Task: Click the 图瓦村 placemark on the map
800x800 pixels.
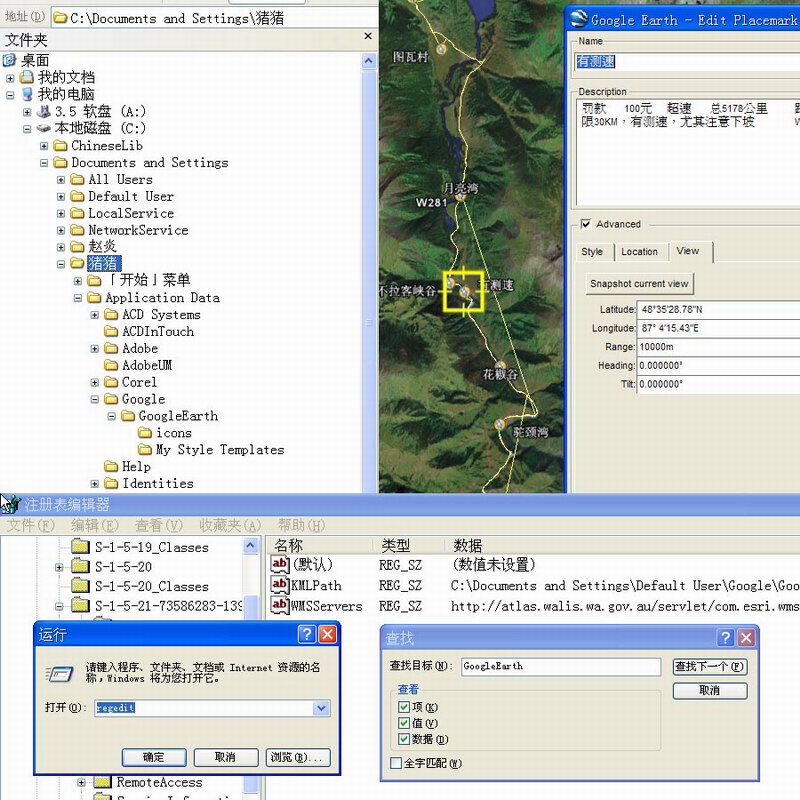Action: (x=441, y=49)
